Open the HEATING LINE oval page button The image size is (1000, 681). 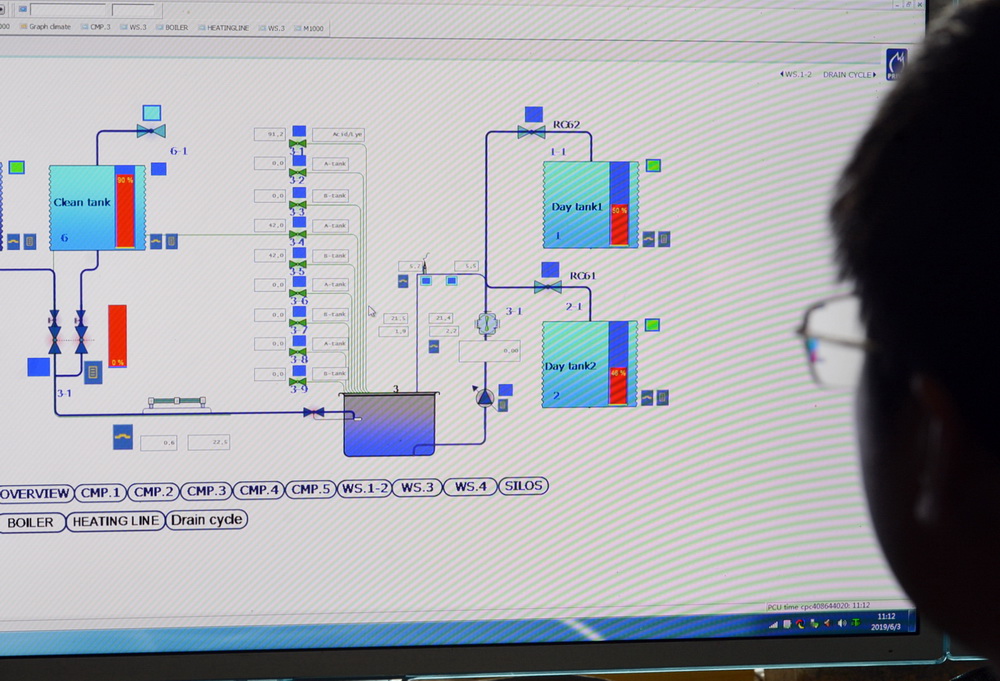(x=115, y=522)
